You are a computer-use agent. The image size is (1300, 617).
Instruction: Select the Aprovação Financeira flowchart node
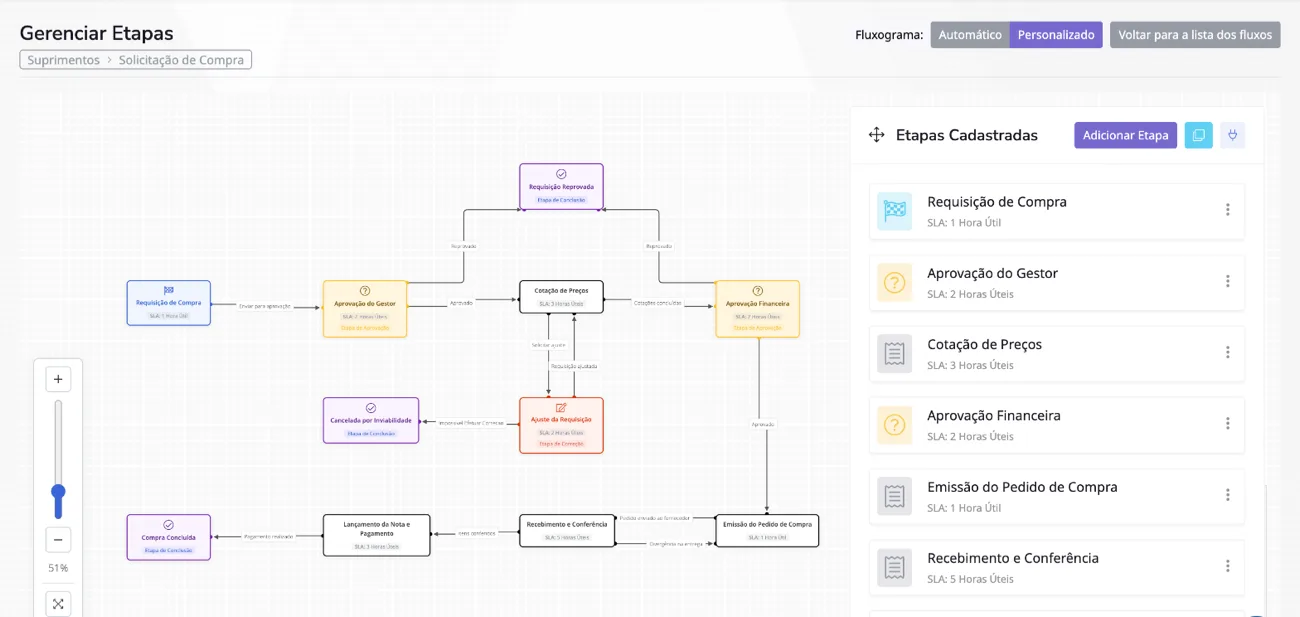pyautogui.click(x=757, y=309)
